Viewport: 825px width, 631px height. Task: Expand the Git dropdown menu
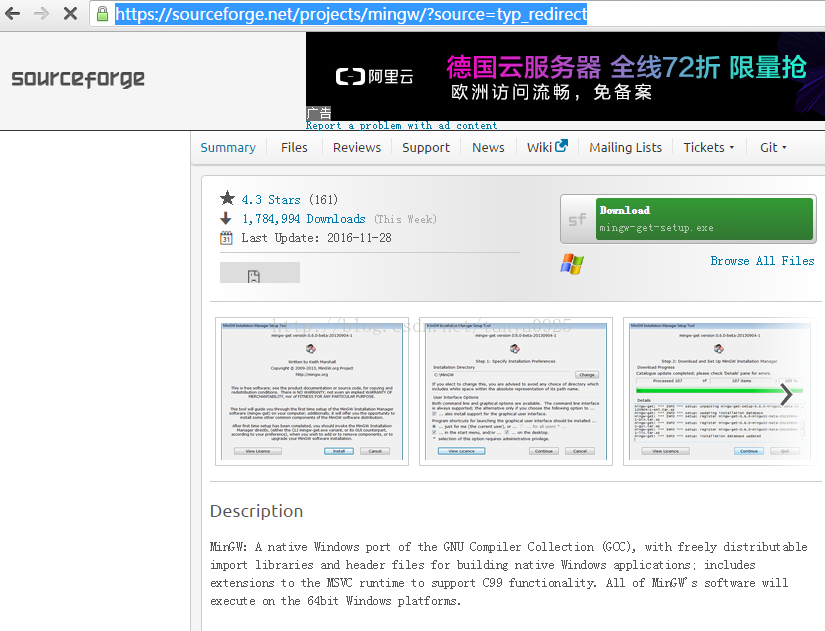[773, 148]
